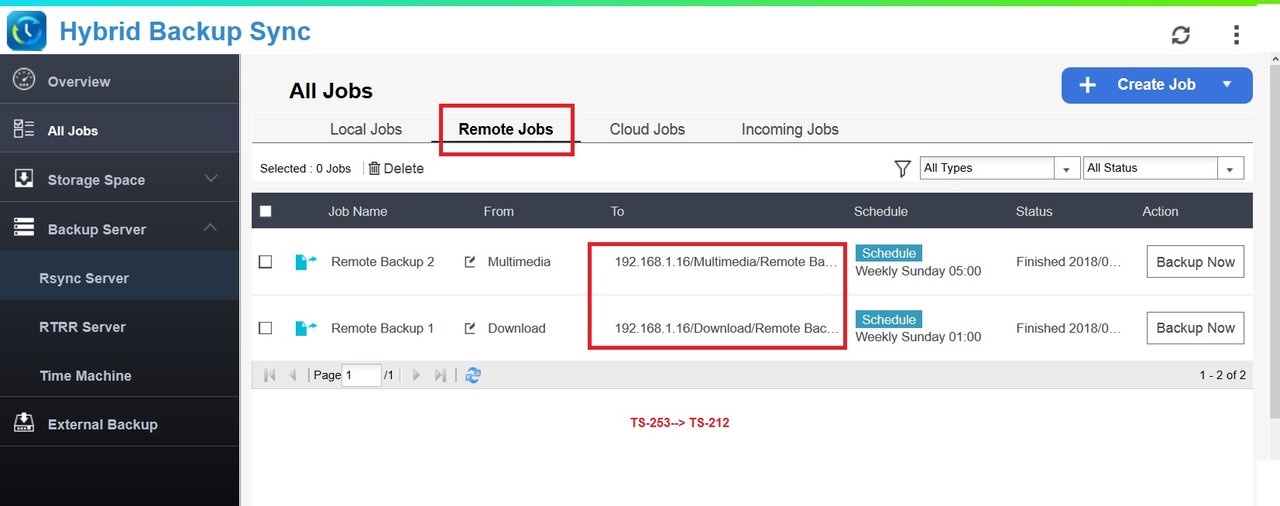
Task: Switch to the Local Jobs tab
Action: 366,129
